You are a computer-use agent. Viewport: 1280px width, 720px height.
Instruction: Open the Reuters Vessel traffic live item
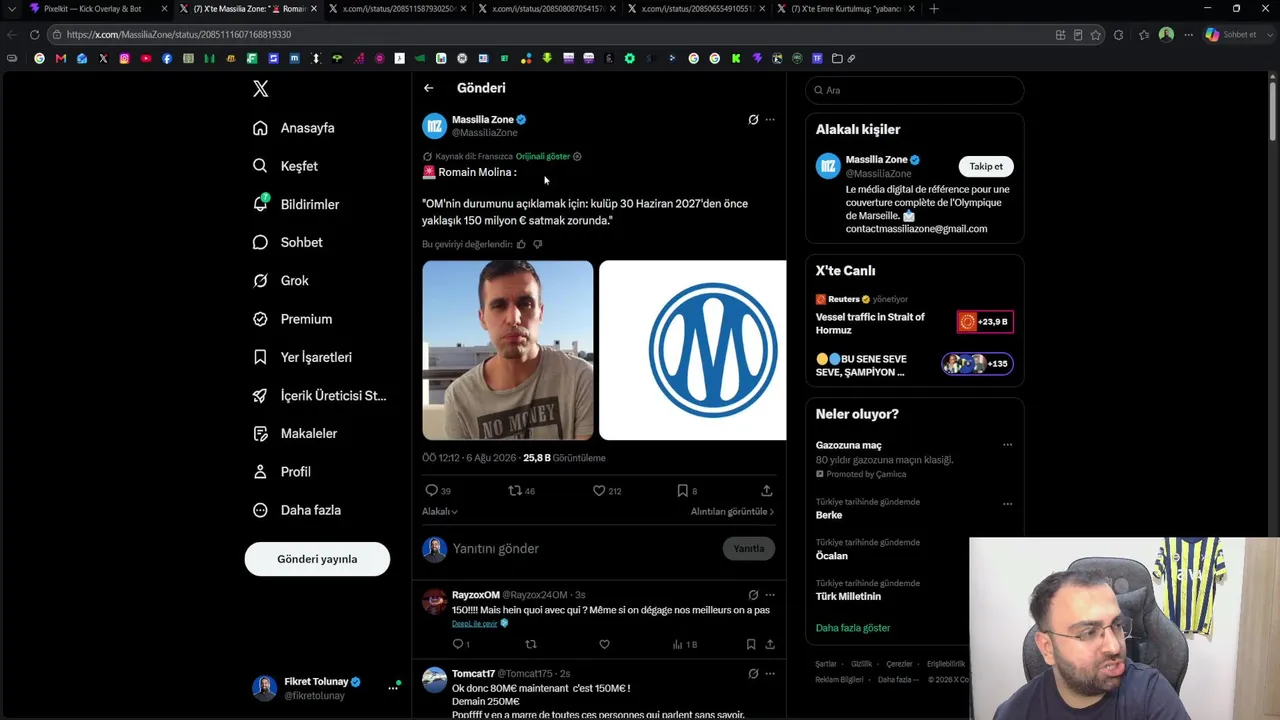click(914, 315)
